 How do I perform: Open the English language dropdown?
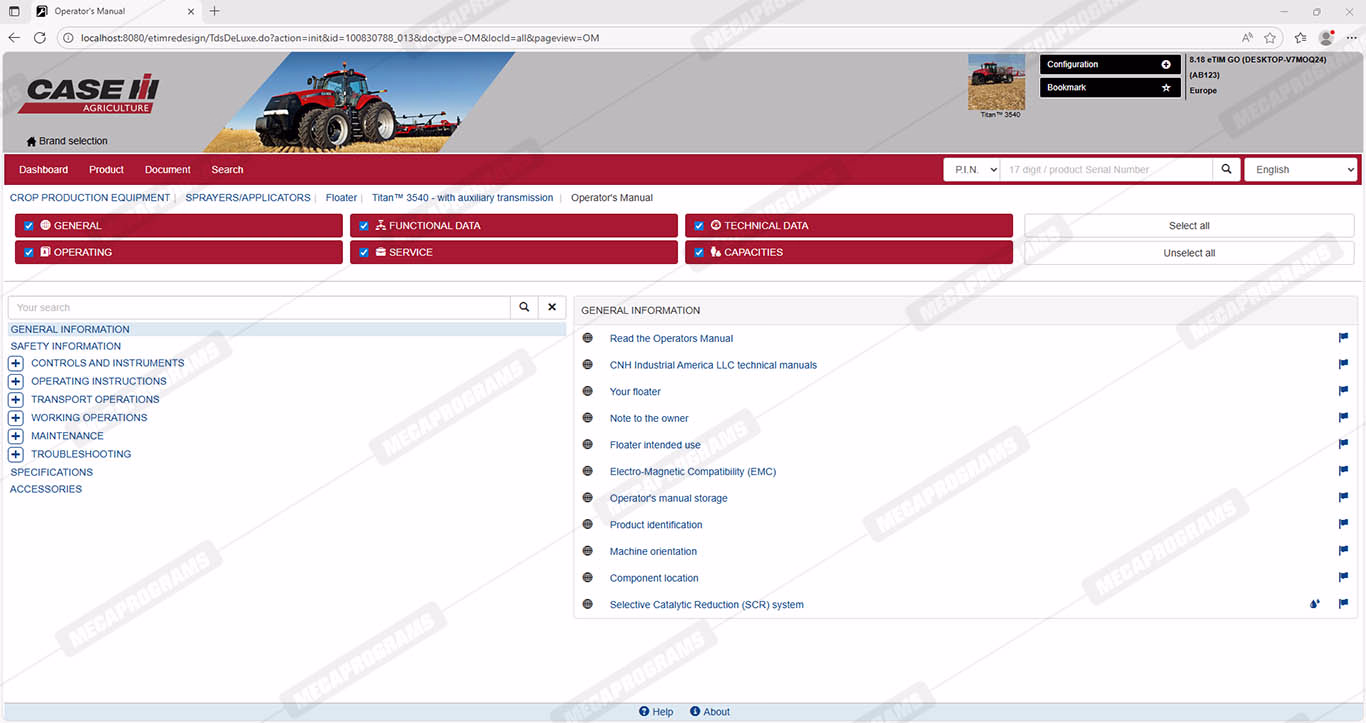(x=1300, y=170)
